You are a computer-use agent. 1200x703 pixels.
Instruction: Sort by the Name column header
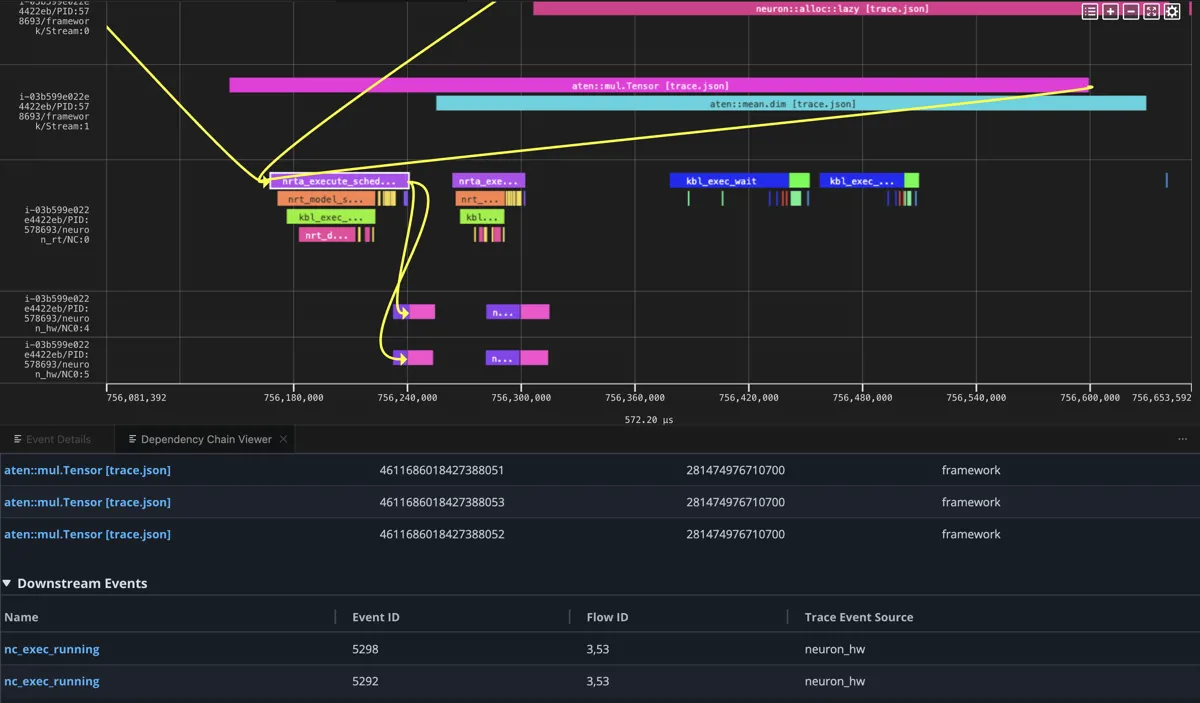pyautogui.click(x=21, y=617)
